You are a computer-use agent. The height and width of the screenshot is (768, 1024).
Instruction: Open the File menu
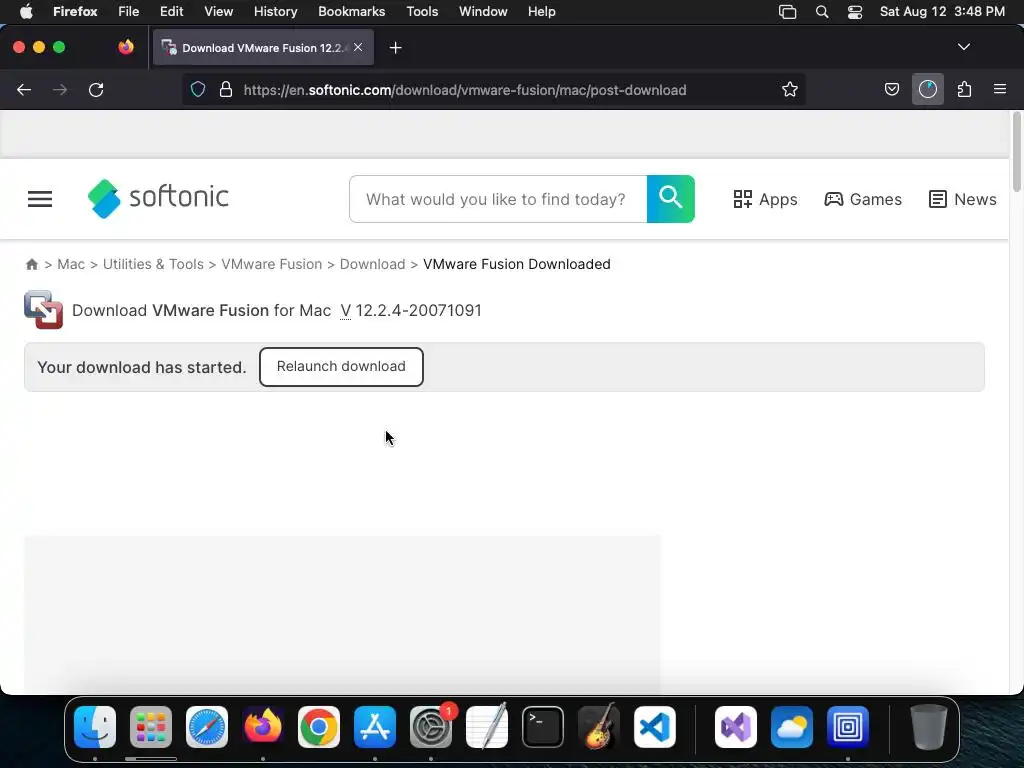(128, 12)
